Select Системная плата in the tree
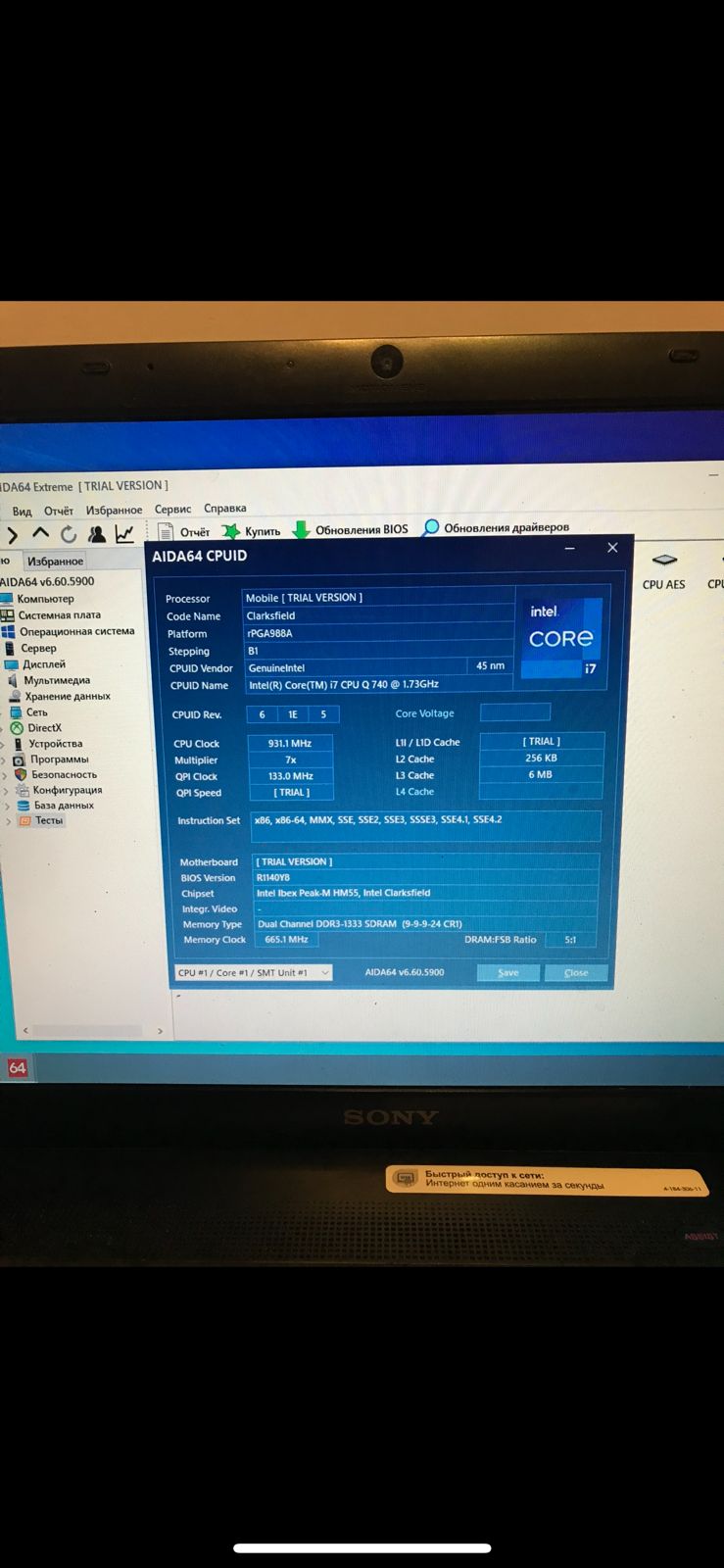The height and width of the screenshot is (1568, 724). click(x=59, y=614)
